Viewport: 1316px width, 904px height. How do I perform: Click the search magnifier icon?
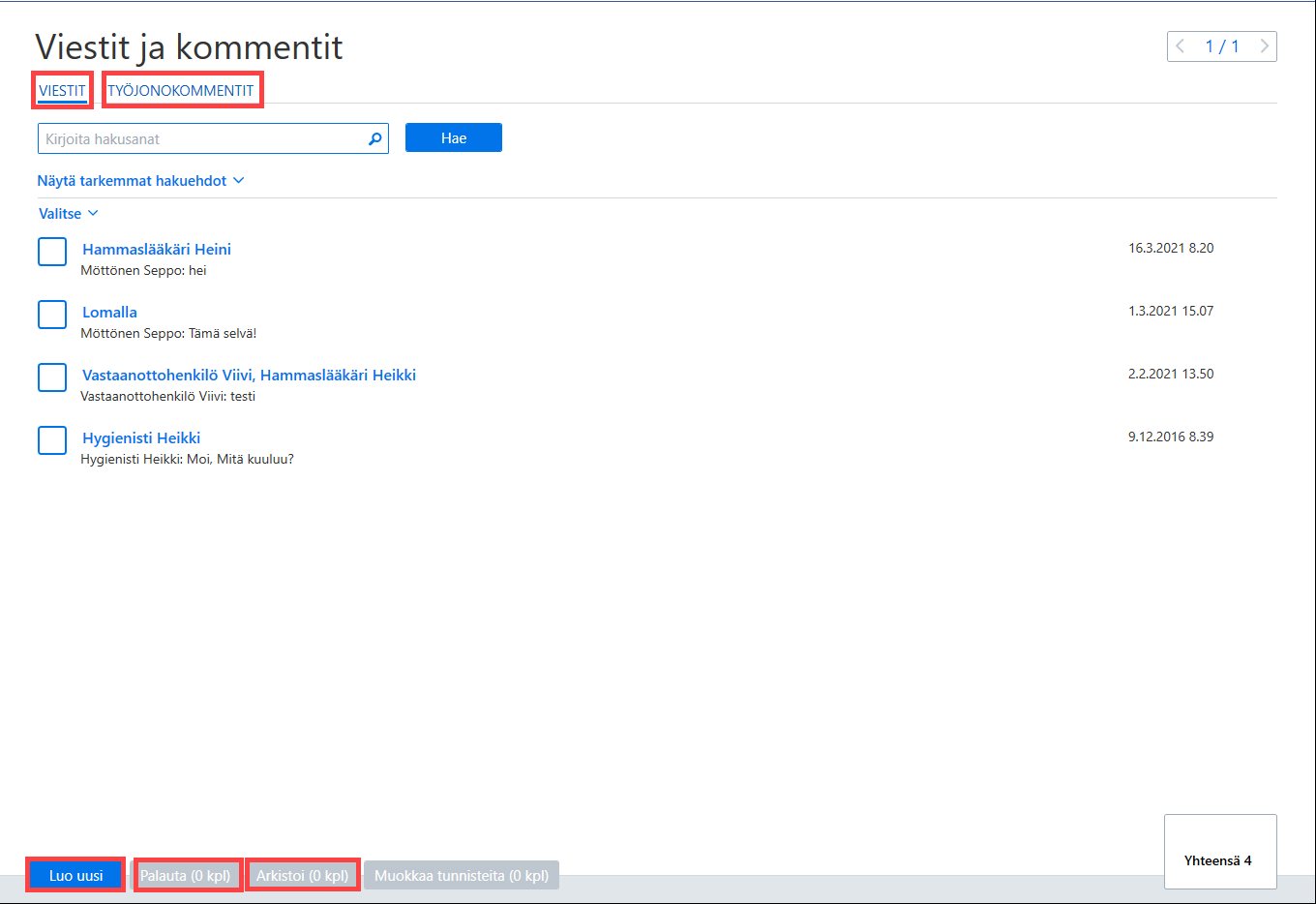(375, 139)
